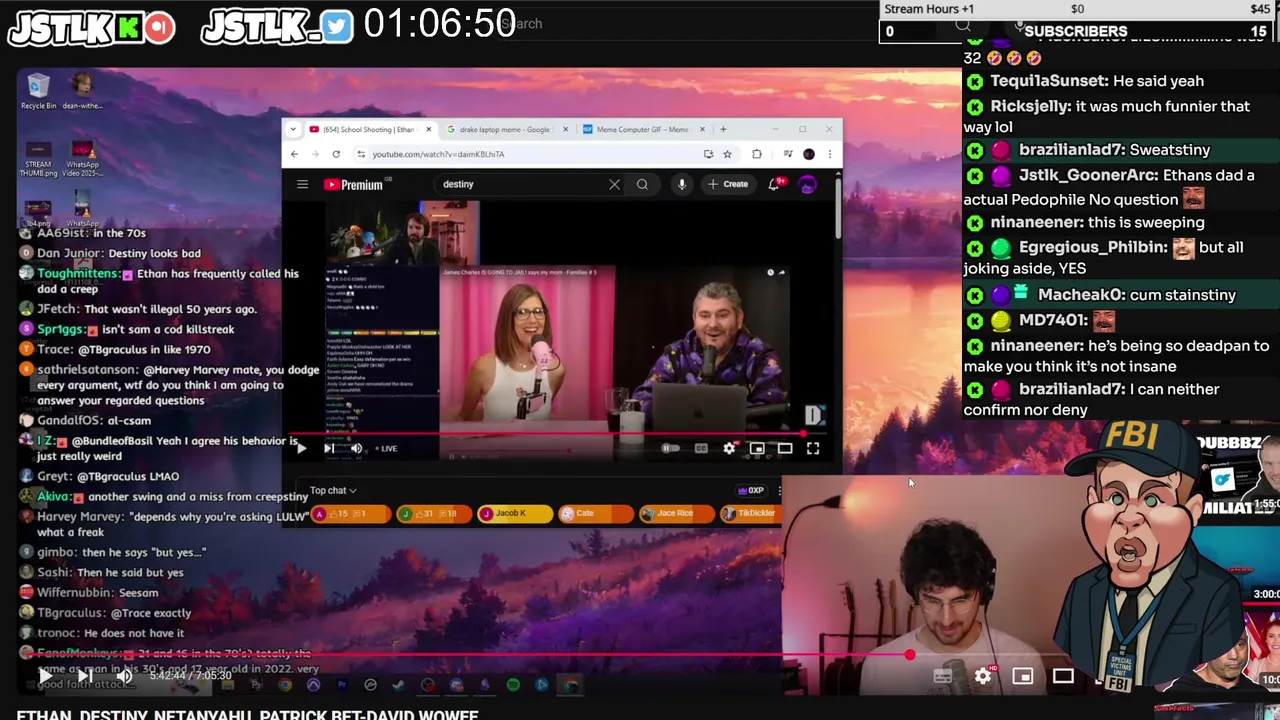The image size is (1280, 720).
Task: Reload the Chrome page
Action: pyautogui.click(x=336, y=154)
